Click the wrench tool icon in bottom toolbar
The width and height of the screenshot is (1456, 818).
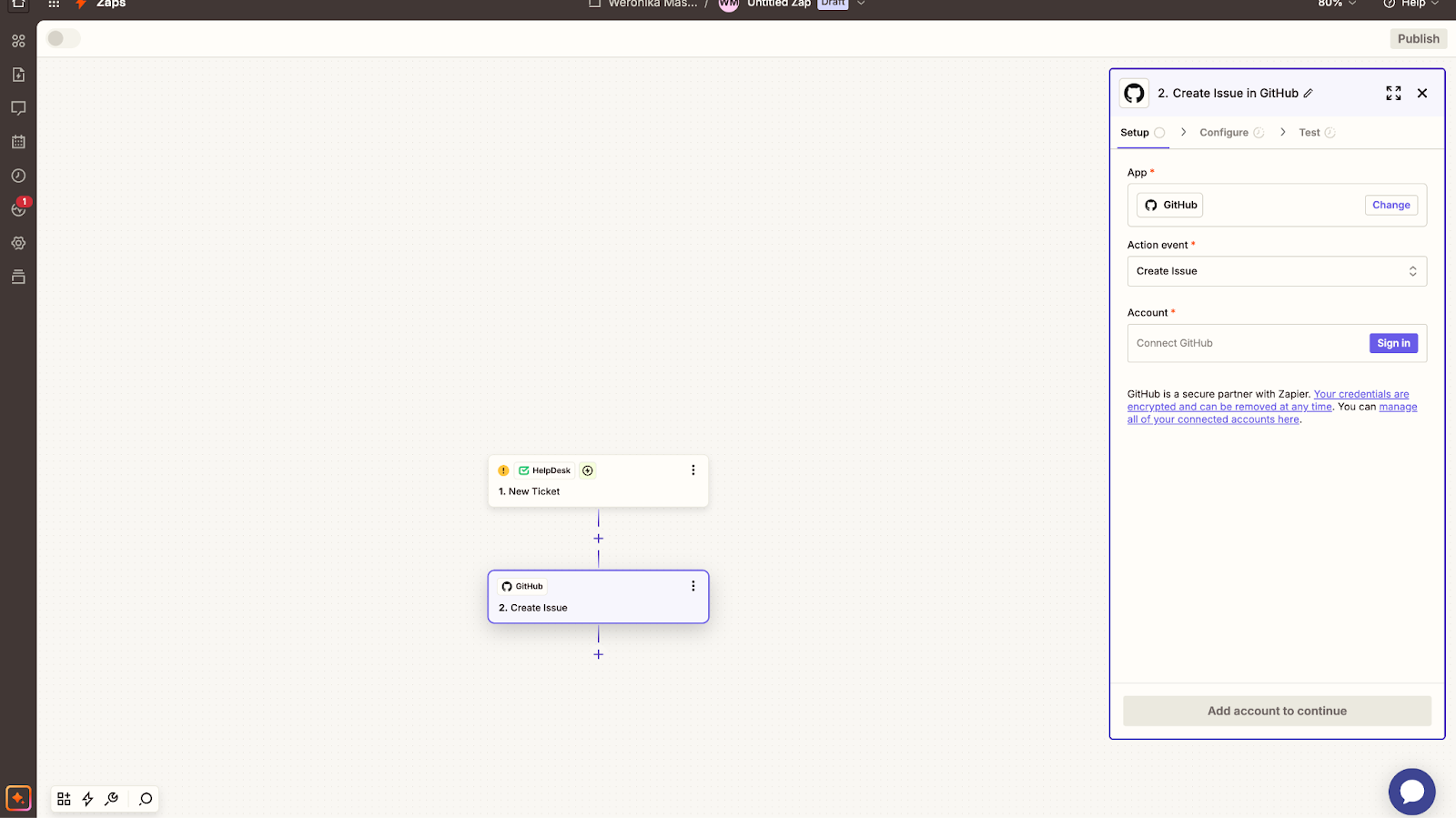112,799
